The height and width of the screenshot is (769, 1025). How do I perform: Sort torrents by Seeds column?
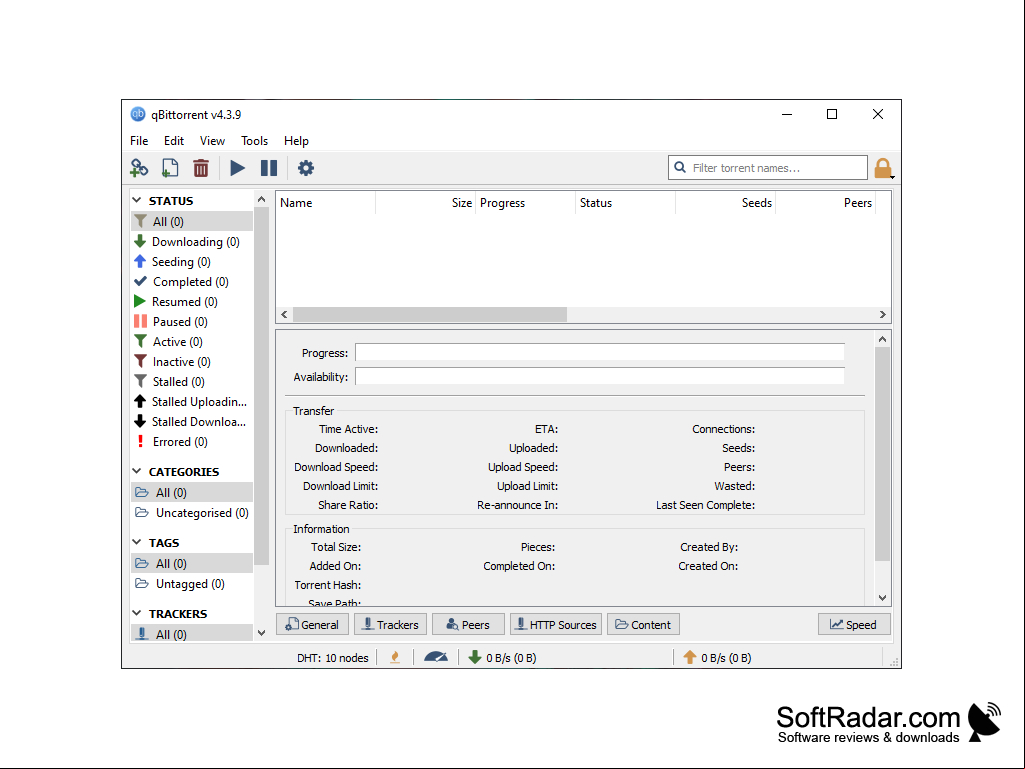(x=726, y=203)
